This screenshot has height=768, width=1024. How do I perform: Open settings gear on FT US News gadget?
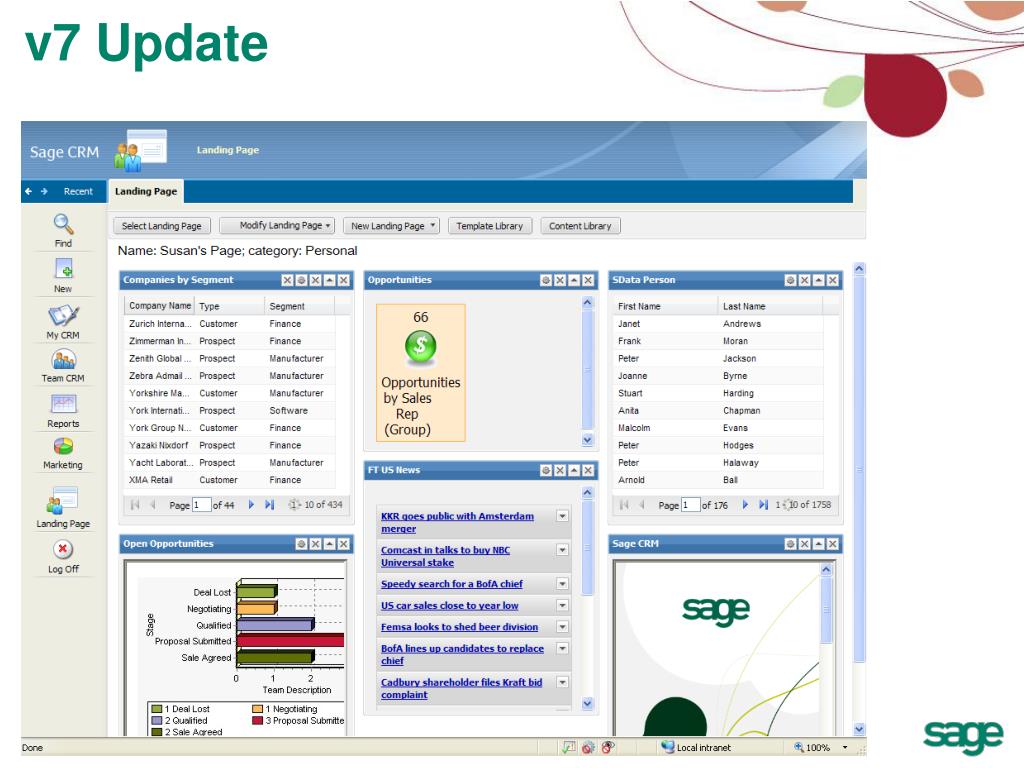(546, 470)
